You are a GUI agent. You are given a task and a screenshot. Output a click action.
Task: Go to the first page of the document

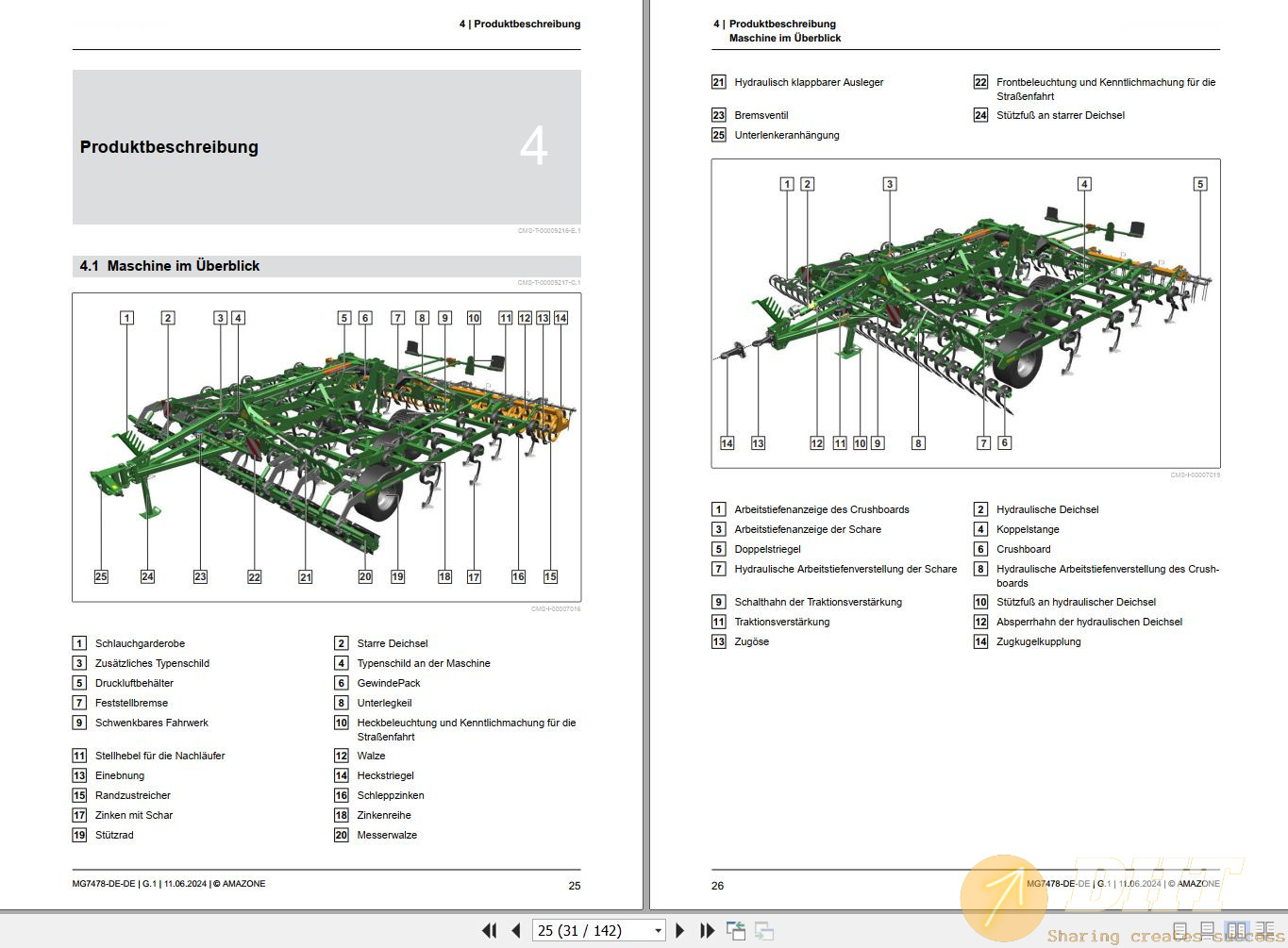(x=489, y=930)
